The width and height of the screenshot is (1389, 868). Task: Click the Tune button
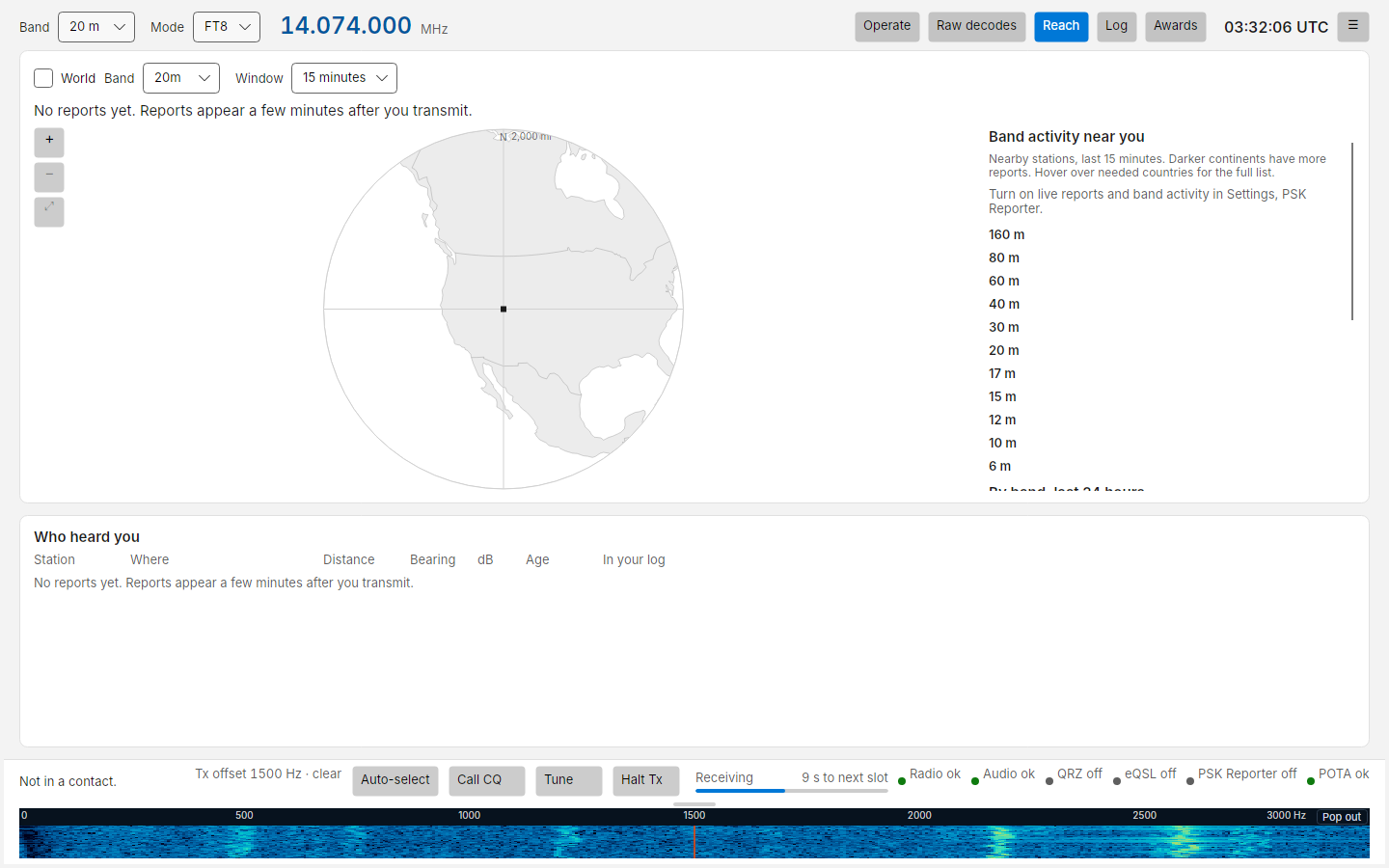569,781
